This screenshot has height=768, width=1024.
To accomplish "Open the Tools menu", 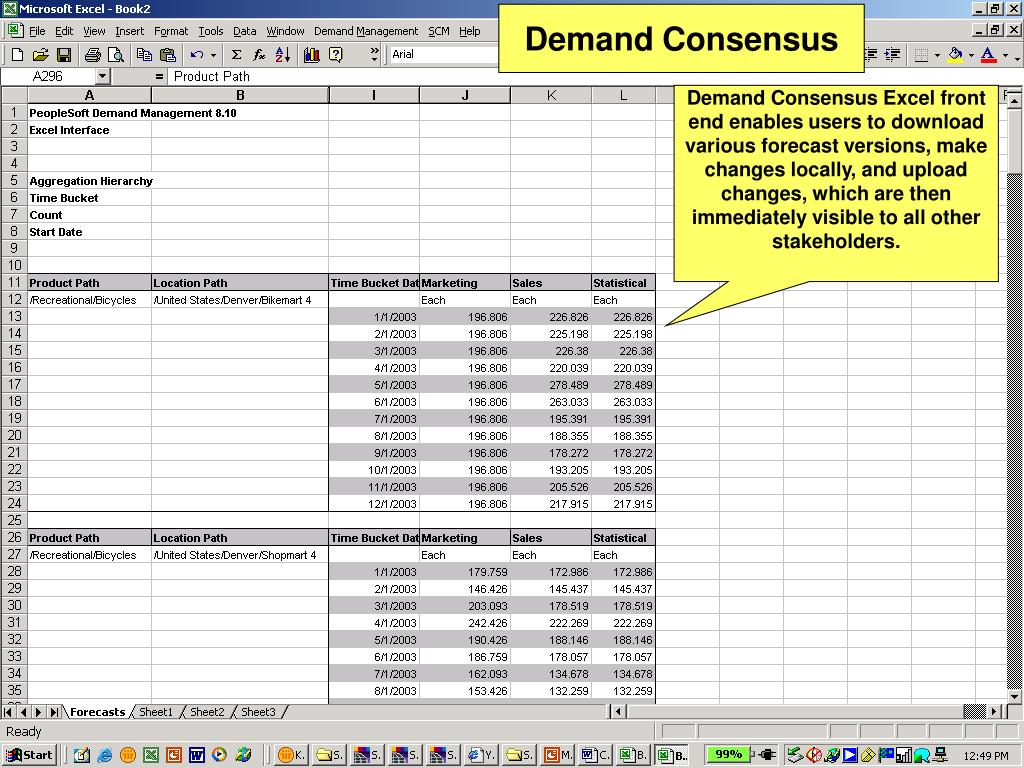I will point(210,31).
